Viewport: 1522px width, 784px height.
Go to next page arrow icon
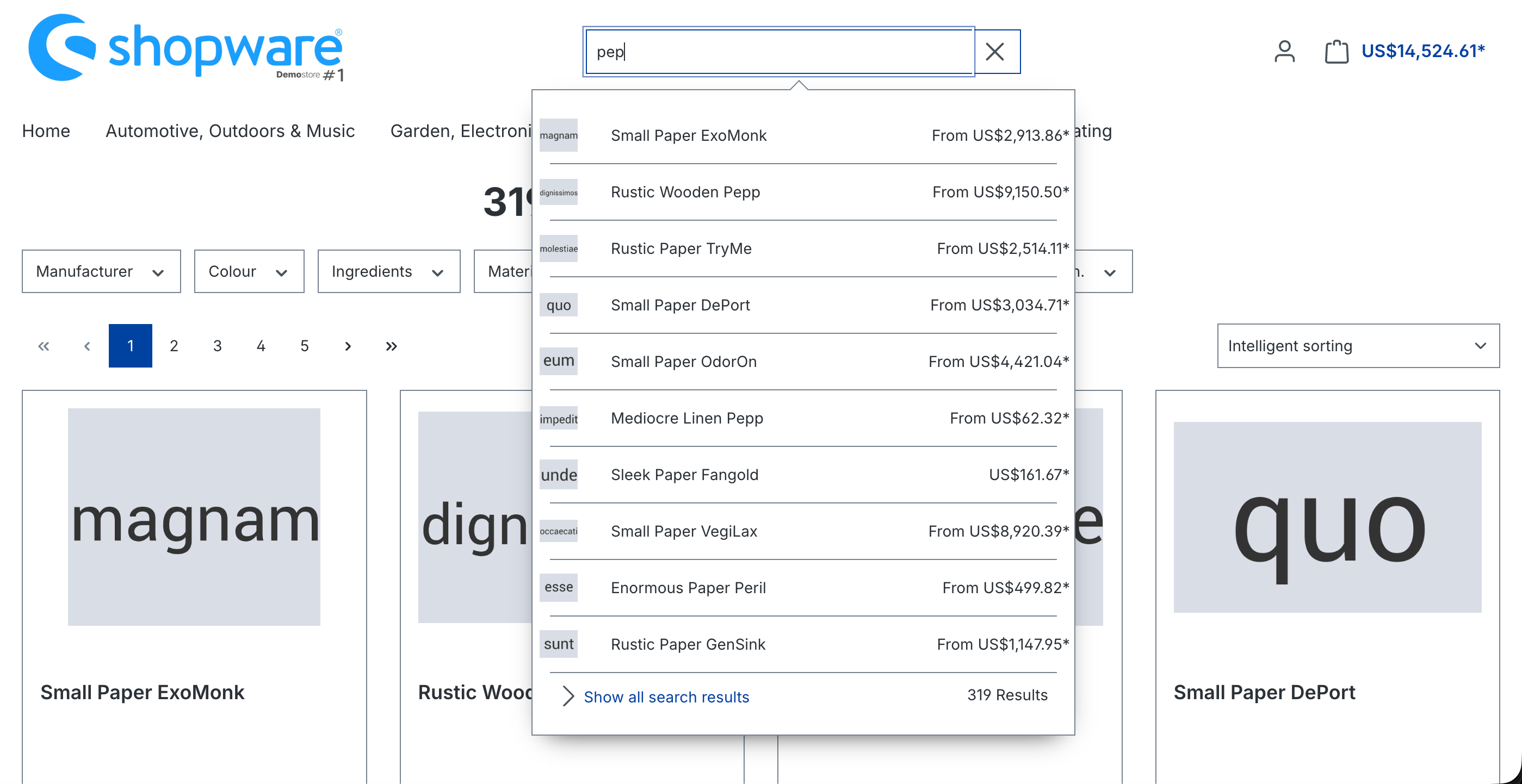pyautogui.click(x=348, y=346)
